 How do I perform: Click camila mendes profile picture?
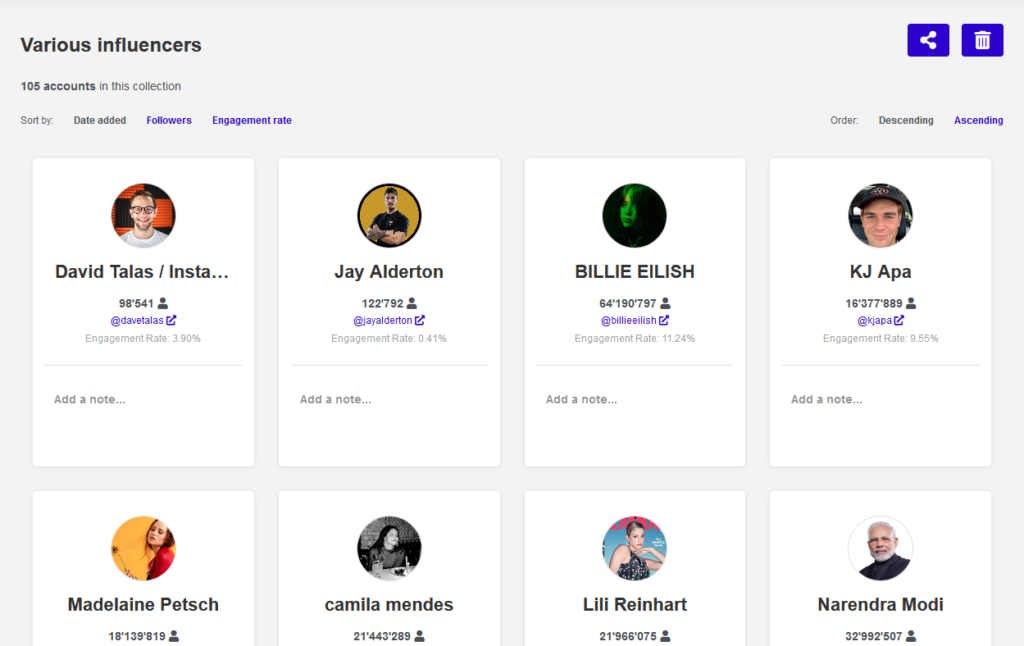[389, 549]
